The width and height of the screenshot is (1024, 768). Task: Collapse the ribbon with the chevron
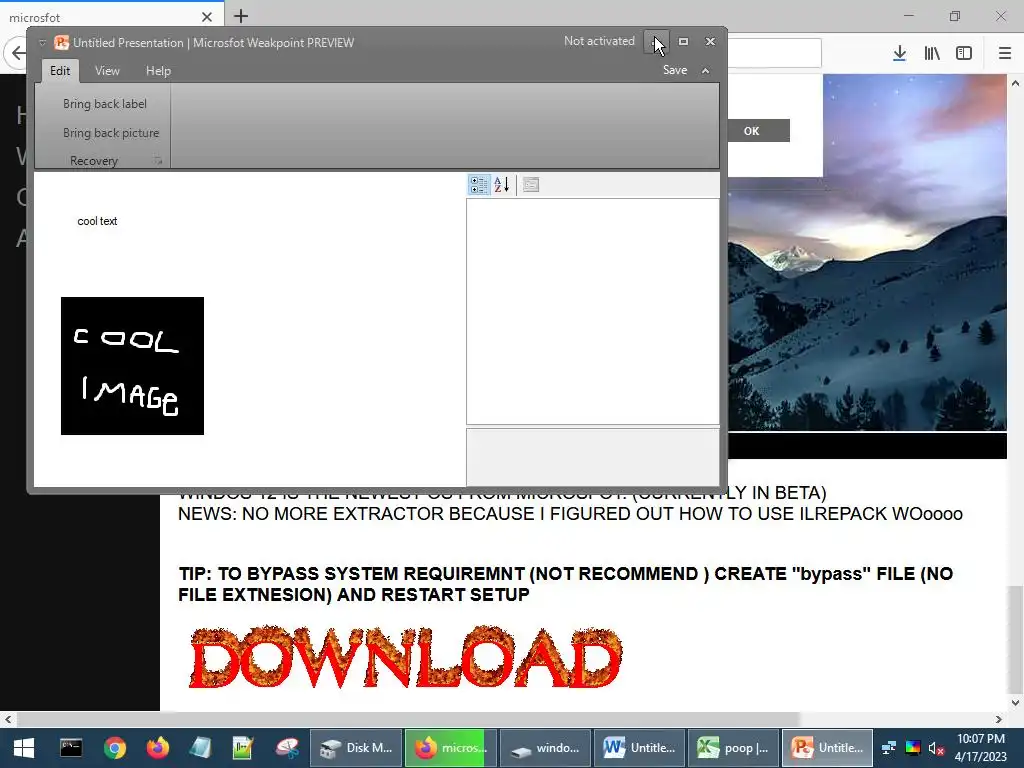(x=705, y=71)
